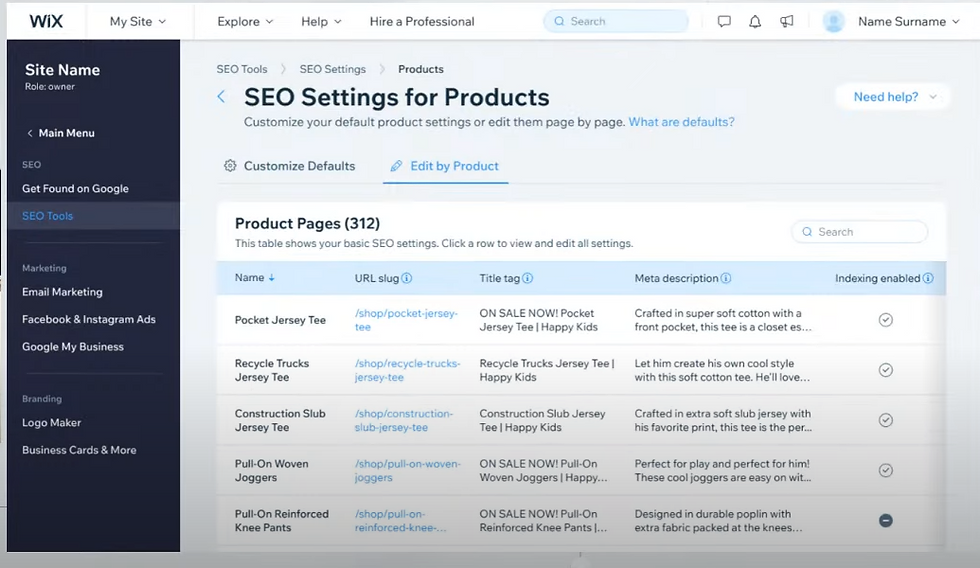Viewport: 980px width, 568px height.
Task: Open Google My Business
Action: coord(72,347)
